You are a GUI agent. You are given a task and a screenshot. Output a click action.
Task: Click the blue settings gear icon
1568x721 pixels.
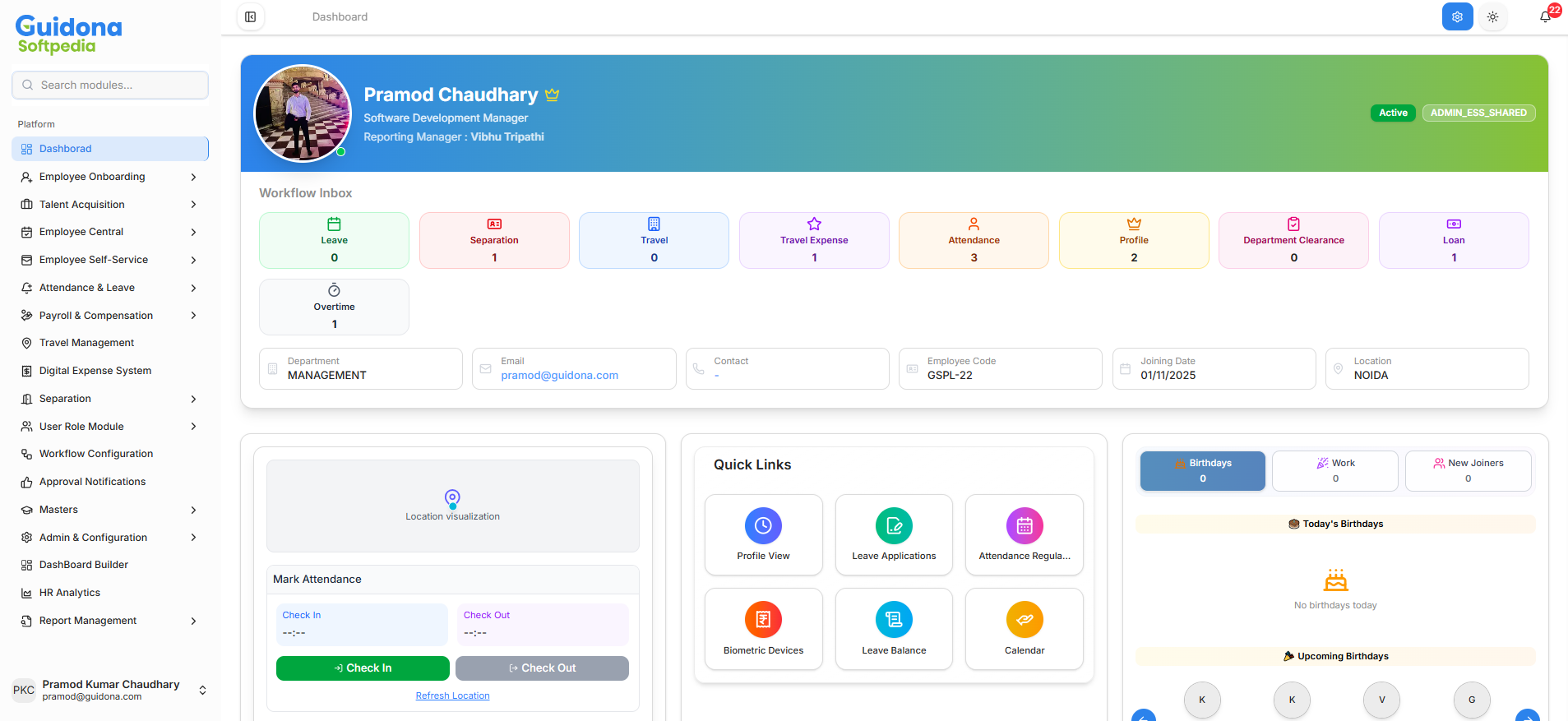pos(1457,17)
